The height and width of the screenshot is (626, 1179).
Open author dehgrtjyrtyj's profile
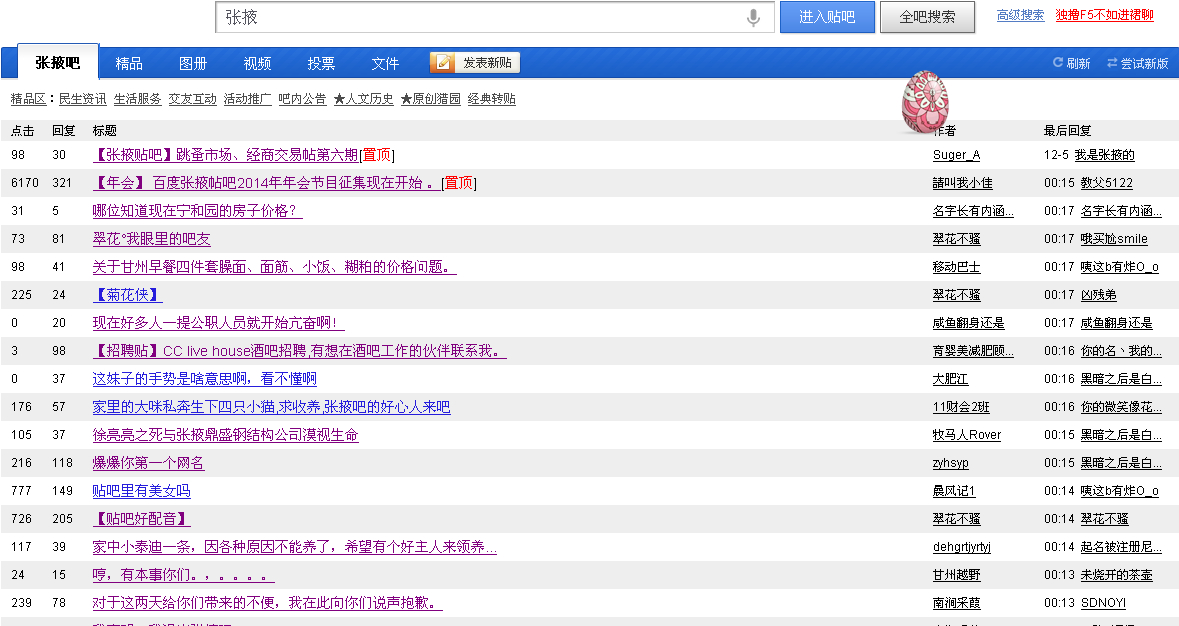coord(962,547)
